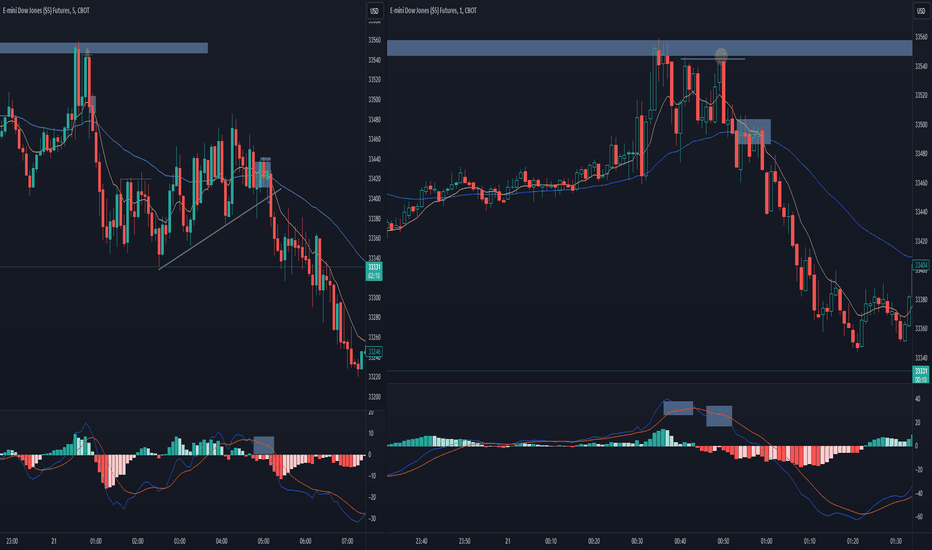
Task: Click 00:30 on the right time axis
Action: [637, 541]
